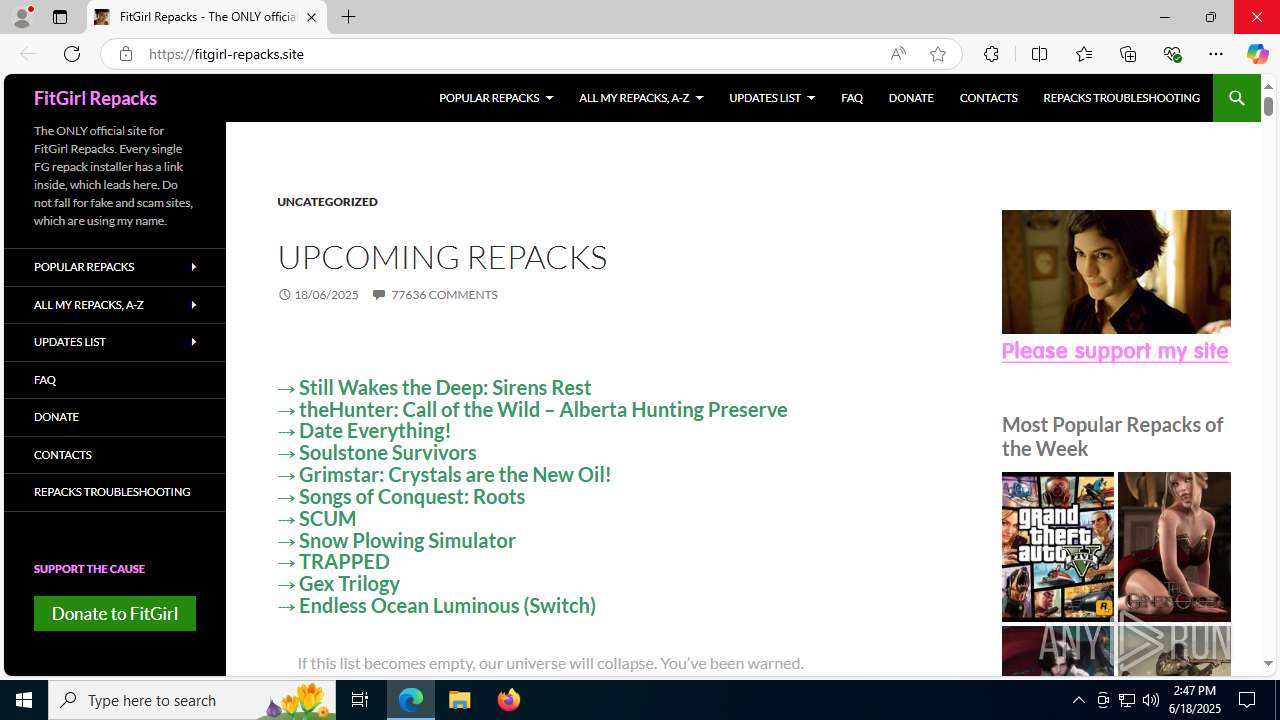The height and width of the screenshot is (720, 1280).
Task: Activate Read aloud icon in address bar
Action: 898,54
